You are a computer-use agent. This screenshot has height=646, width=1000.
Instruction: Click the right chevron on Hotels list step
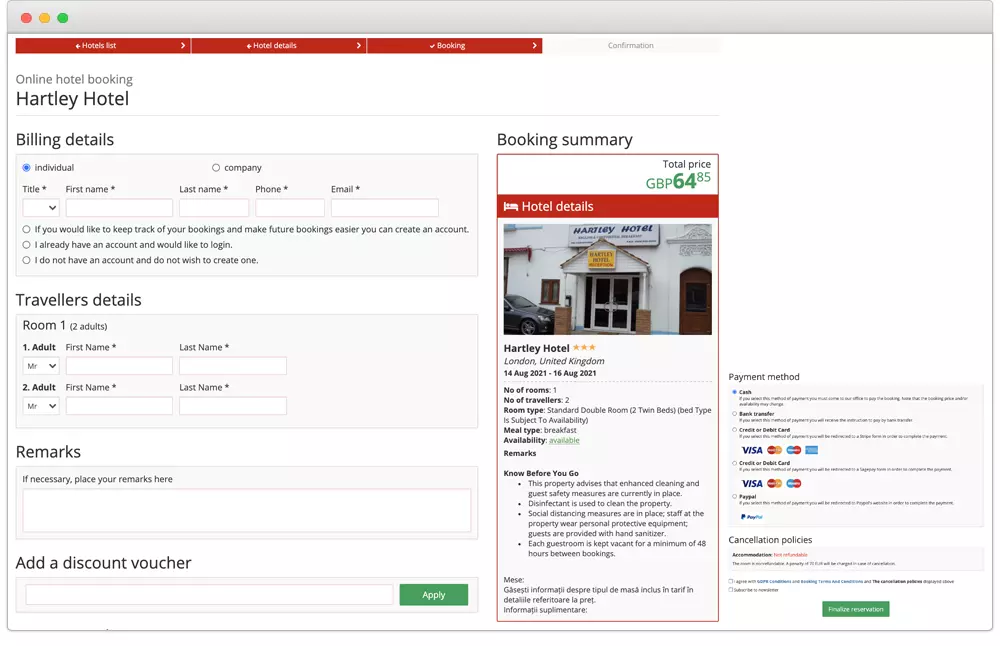point(183,46)
